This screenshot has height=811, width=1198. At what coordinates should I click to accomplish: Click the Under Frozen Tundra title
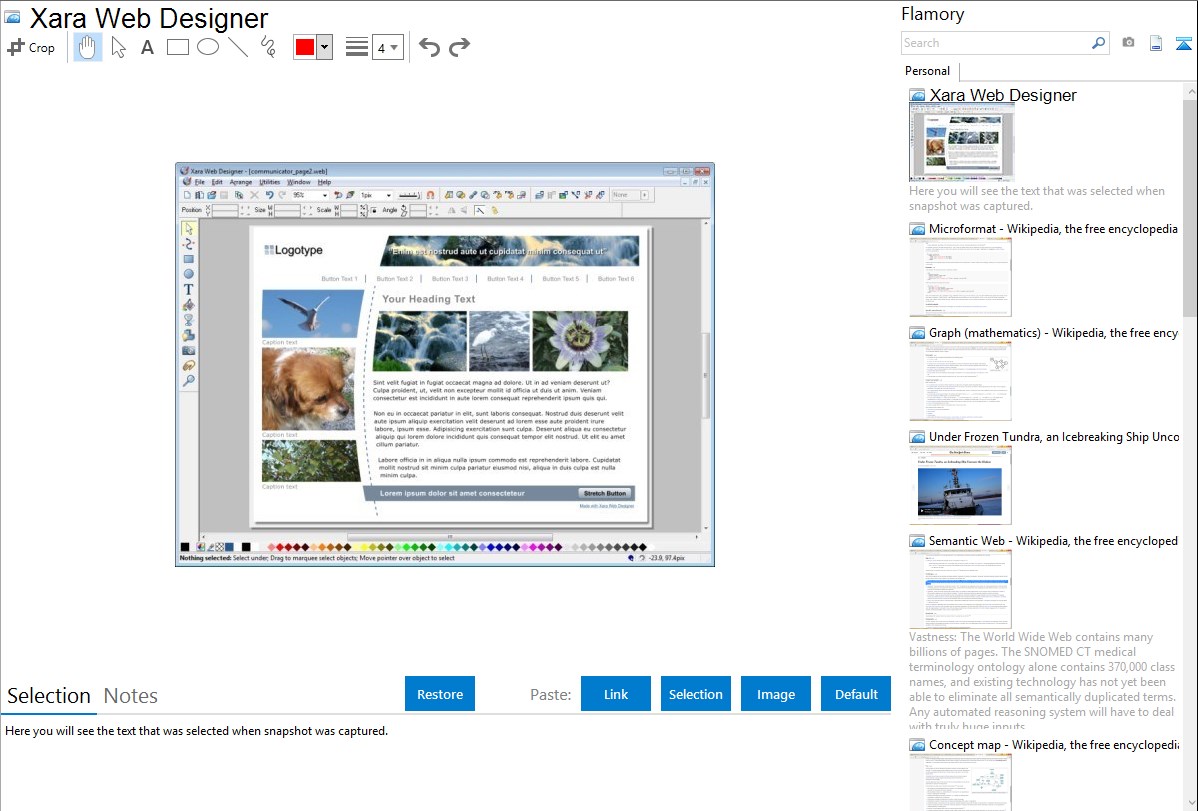[1054, 436]
